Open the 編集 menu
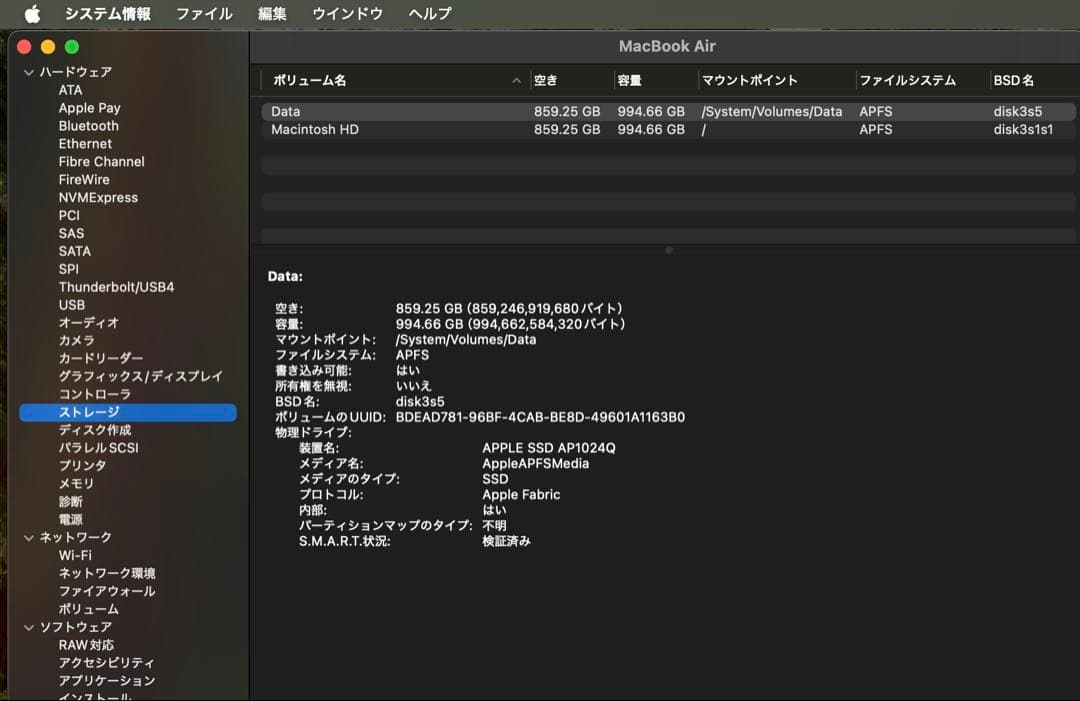Screen dimensions: 1080x701 tap(272, 14)
